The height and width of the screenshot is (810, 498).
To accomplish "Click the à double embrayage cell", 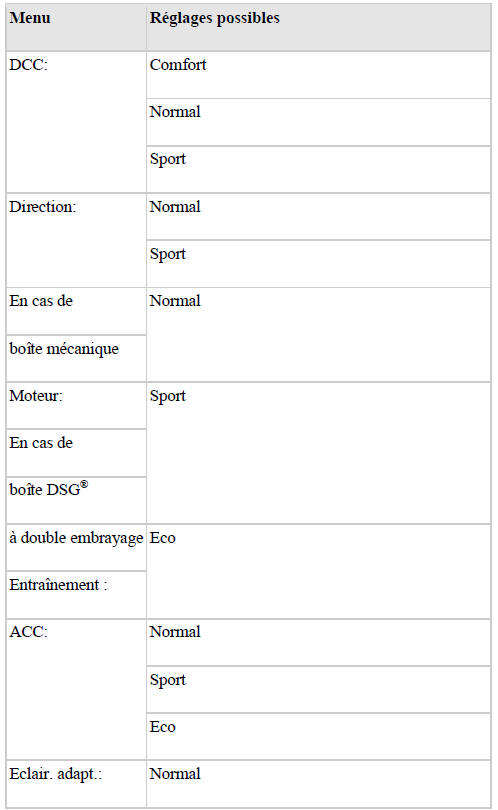I will point(76,548).
